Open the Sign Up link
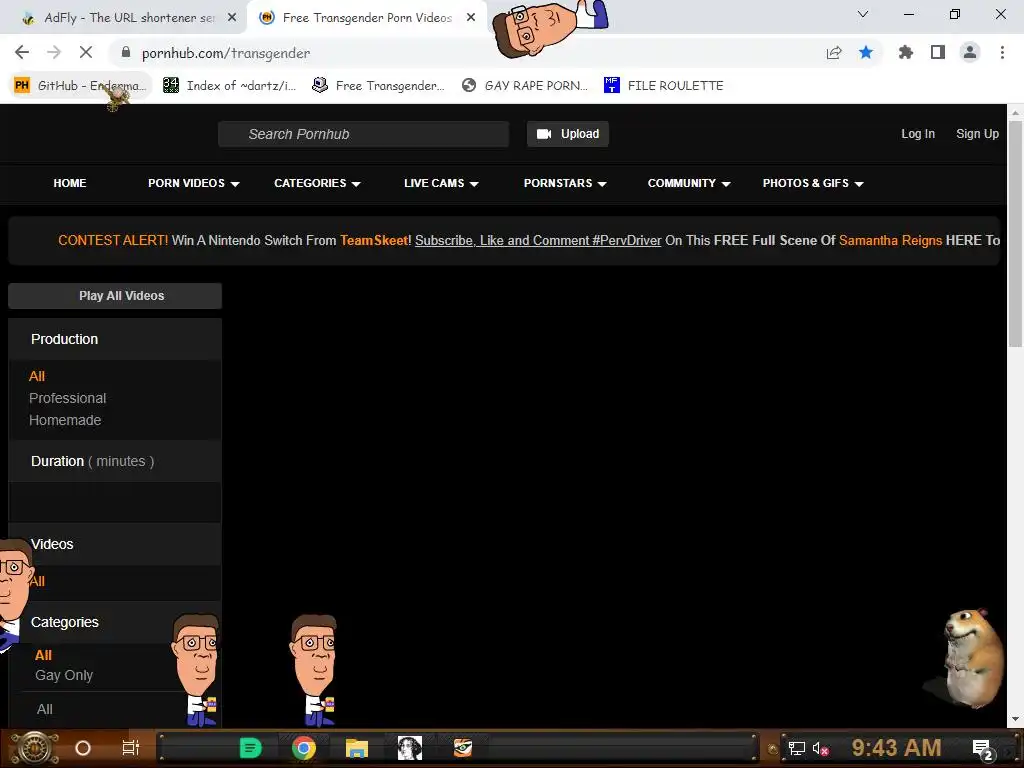Image resolution: width=1024 pixels, height=768 pixels. coord(977,134)
